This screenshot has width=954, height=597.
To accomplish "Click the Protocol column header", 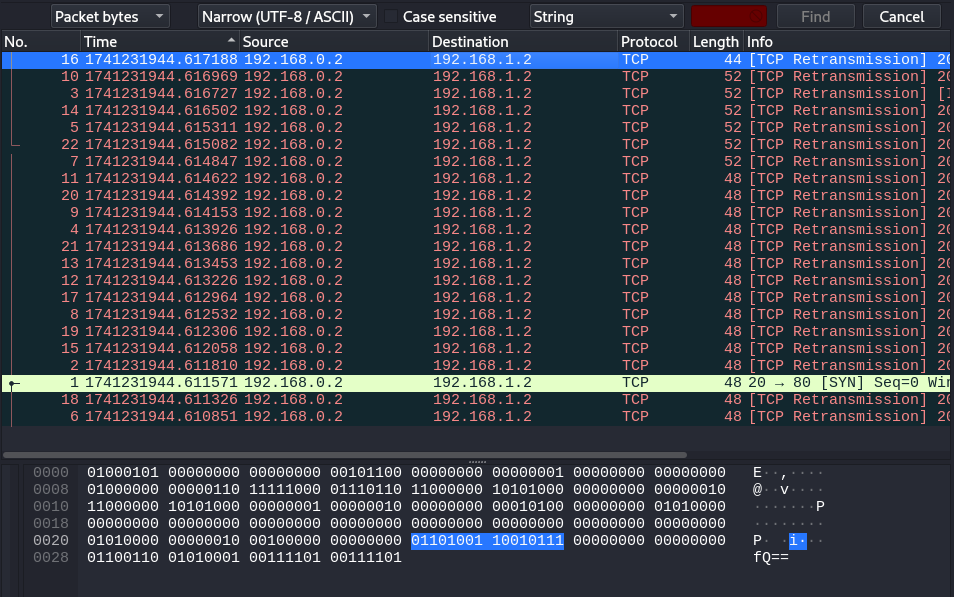I will pyautogui.click(x=653, y=42).
